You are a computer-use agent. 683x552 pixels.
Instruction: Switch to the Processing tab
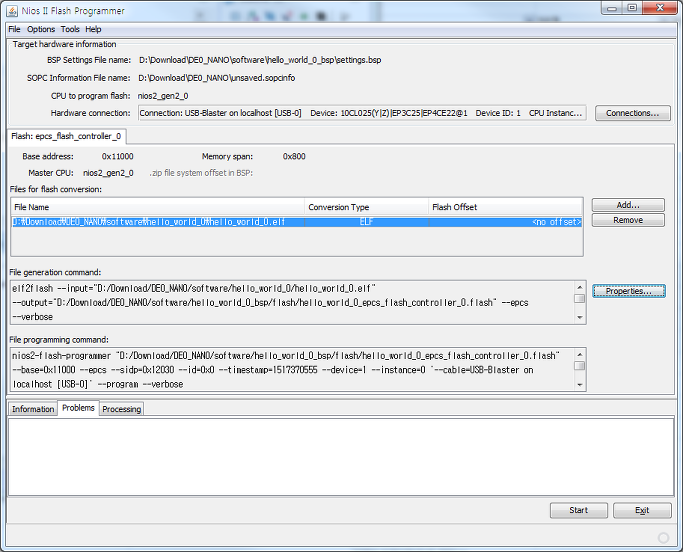(x=122, y=409)
